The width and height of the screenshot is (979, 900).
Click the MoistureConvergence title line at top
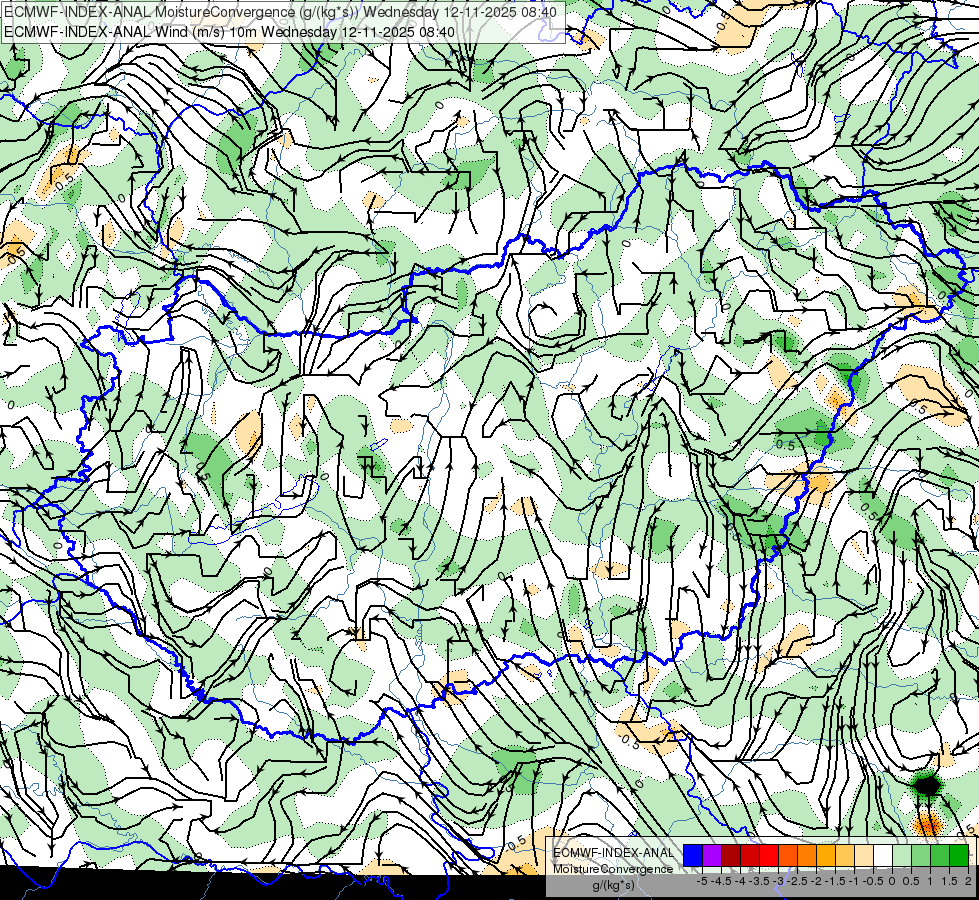(281, 12)
